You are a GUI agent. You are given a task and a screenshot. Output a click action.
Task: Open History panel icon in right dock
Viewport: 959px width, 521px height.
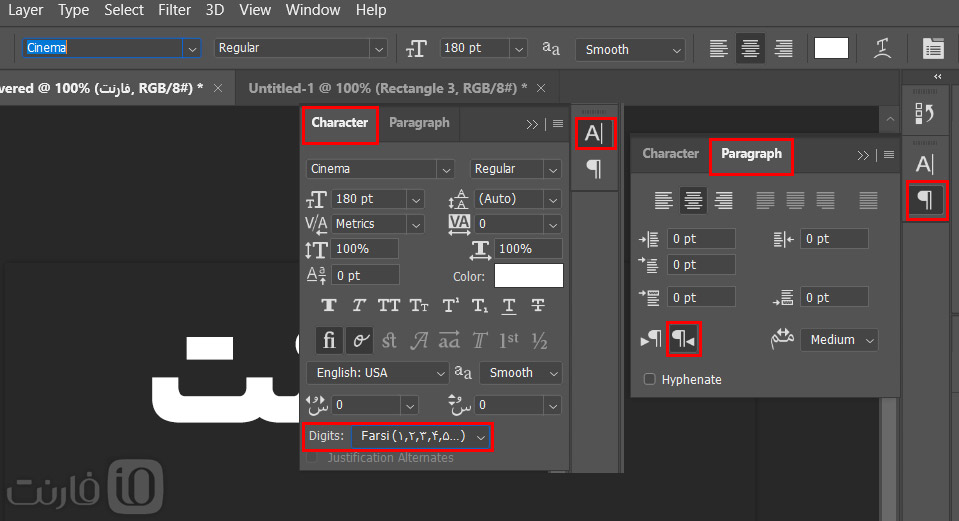pyautogui.click(x=925, y=113)
